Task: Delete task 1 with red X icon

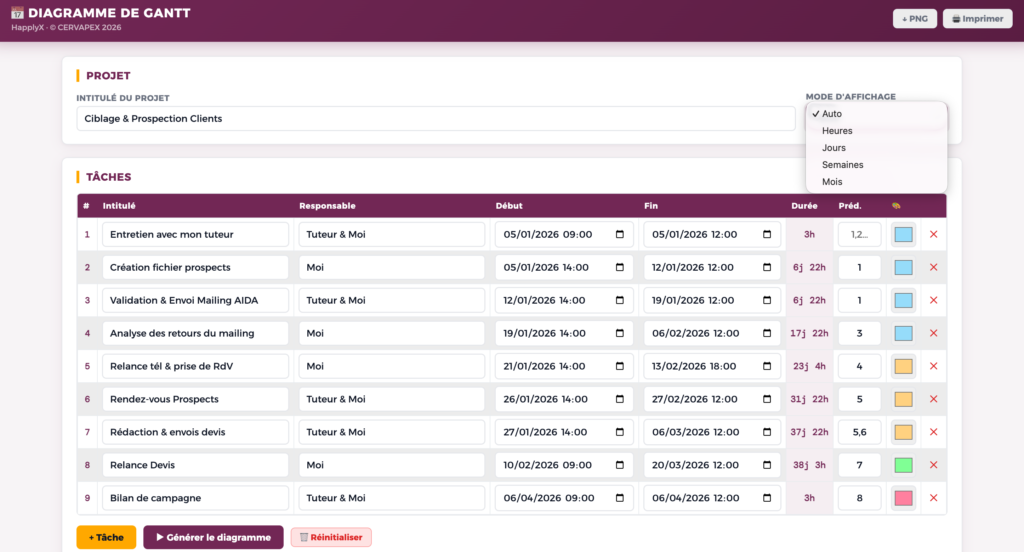Action: click(933, 235)
